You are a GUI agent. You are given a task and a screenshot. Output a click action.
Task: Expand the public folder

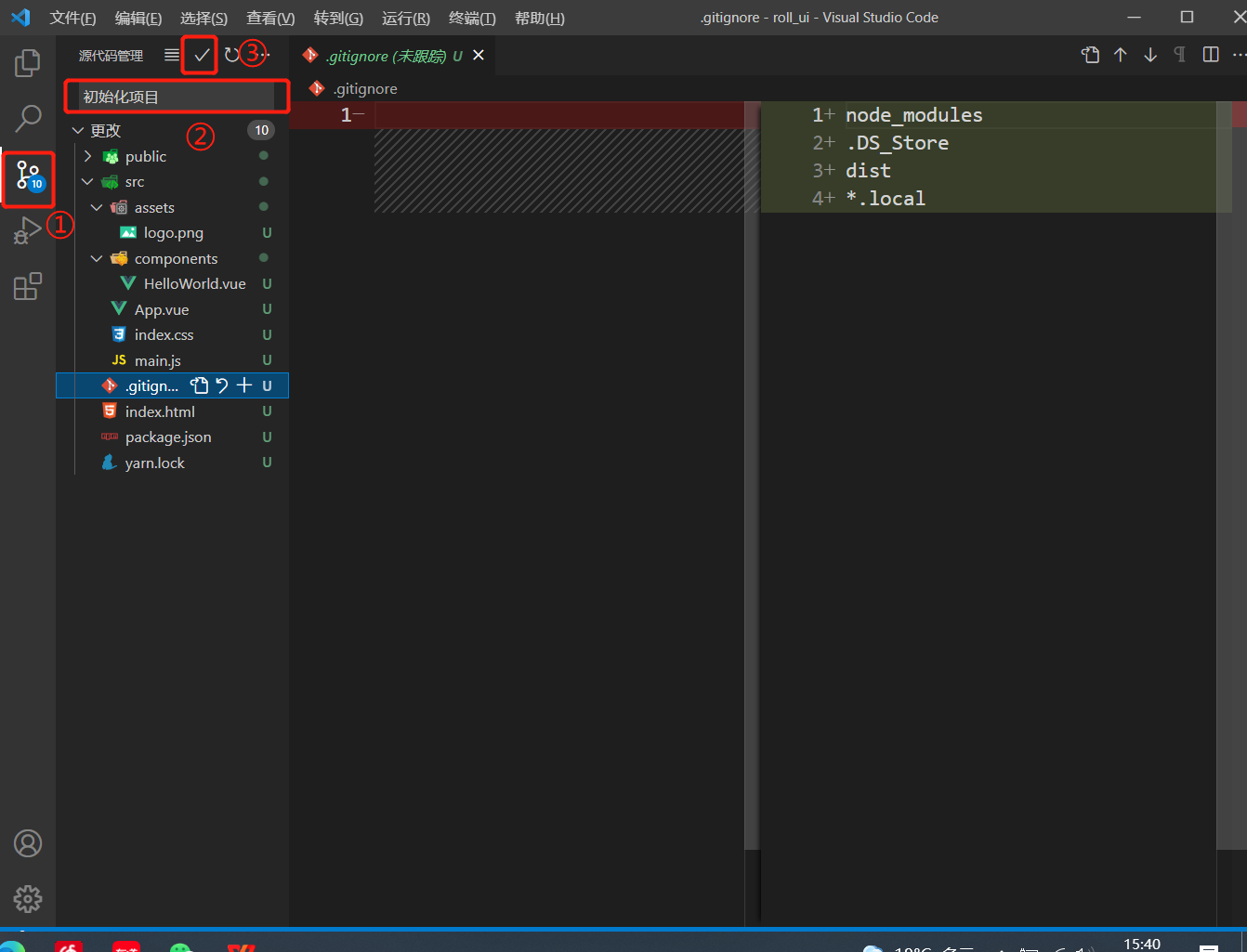coord(87,156)
